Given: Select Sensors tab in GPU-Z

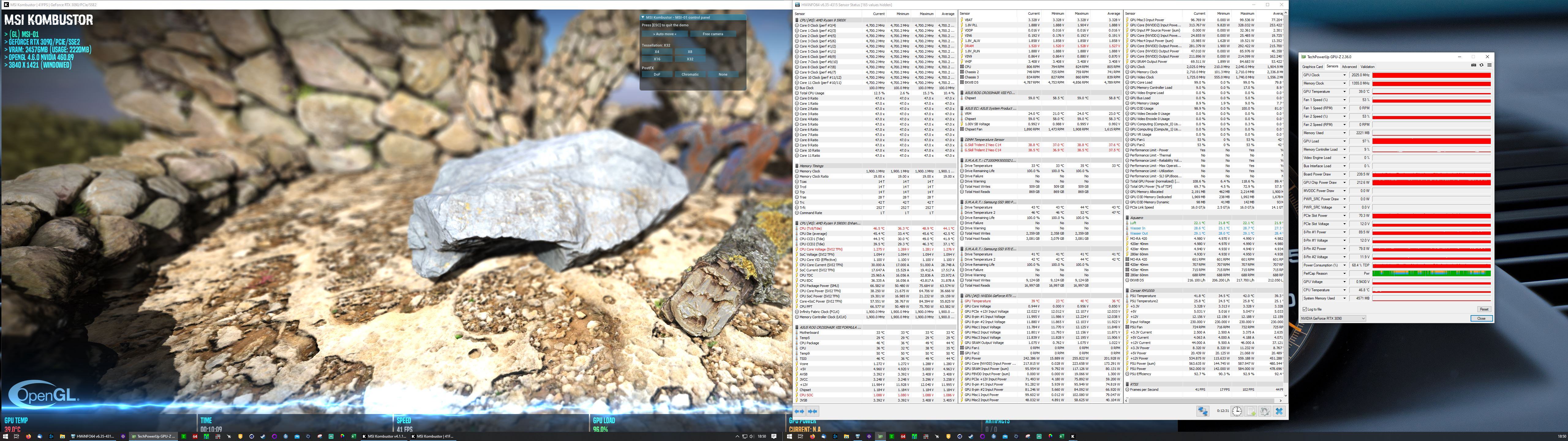Looking at the screenshot, I should (1332, 66).
